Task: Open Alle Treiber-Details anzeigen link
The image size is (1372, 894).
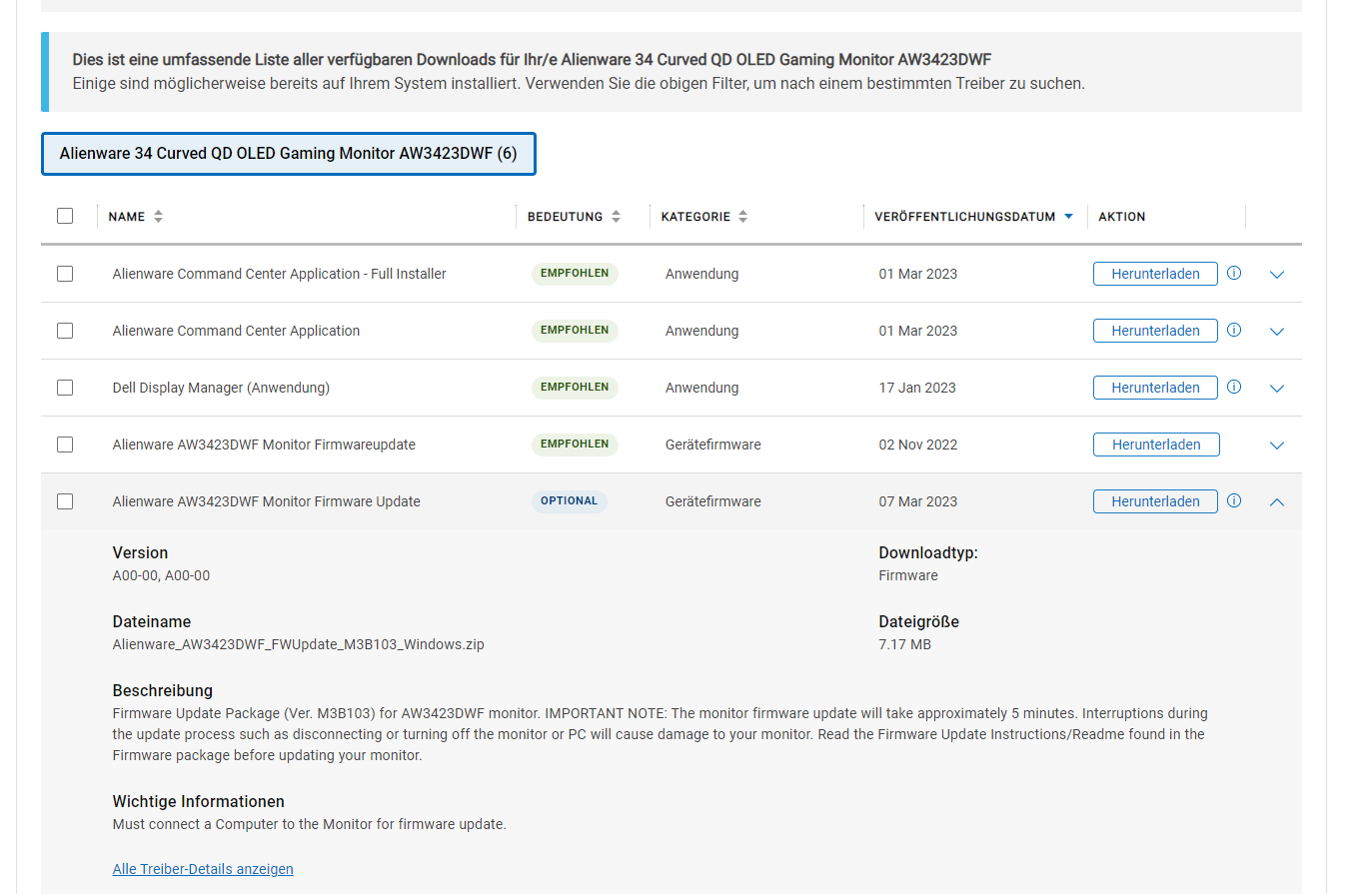Action: pyautogui.click(x=203, y=869)
